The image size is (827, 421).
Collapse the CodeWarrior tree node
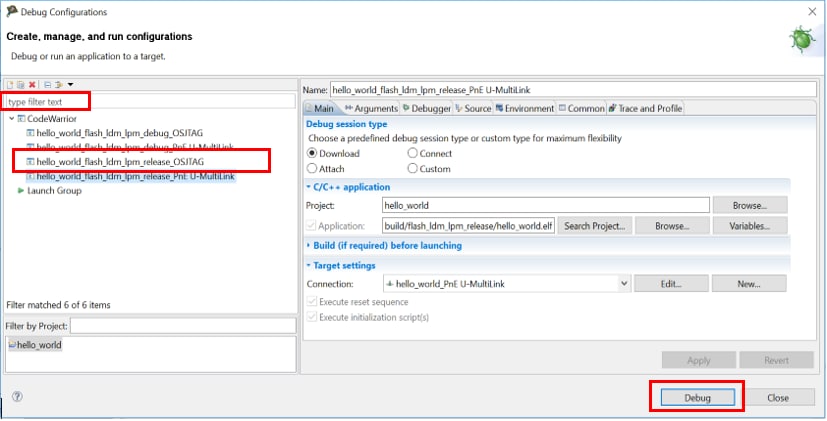pos(10,118)
